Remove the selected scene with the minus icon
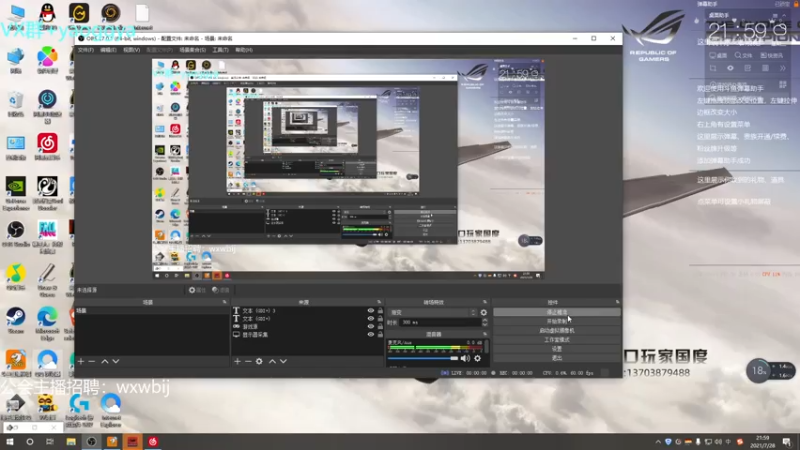 (x=92, y=361)
